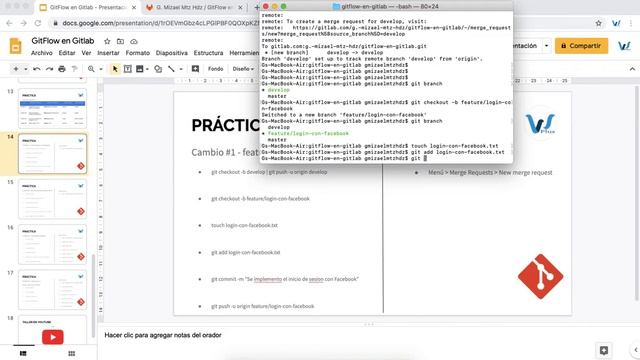640x360 pixels.
Task: Open the Archivo menu
Action: [x=42, y=53]
